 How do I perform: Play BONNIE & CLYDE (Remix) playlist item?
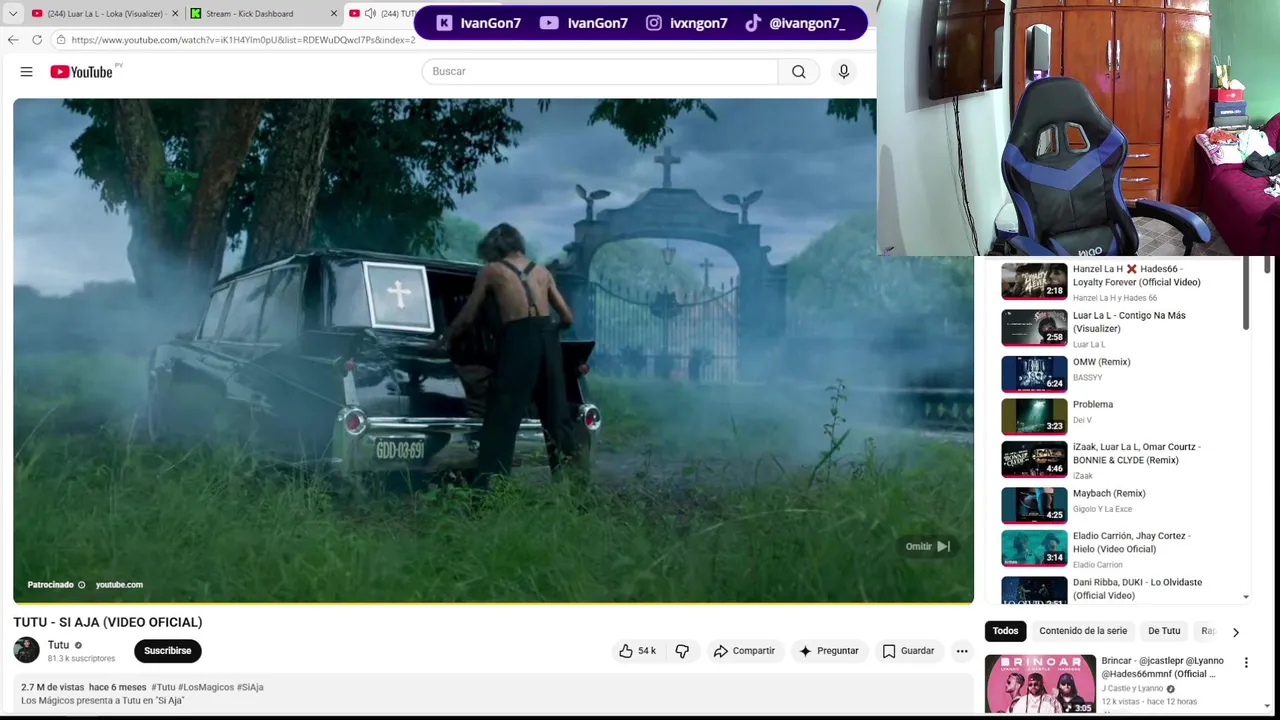(x=1118, y=460)
